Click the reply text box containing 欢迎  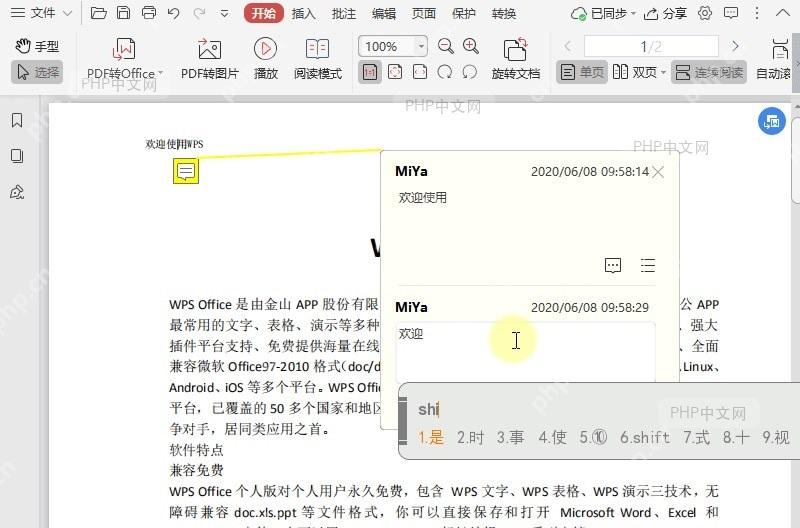pyautogui.click(x=526, y=352)
